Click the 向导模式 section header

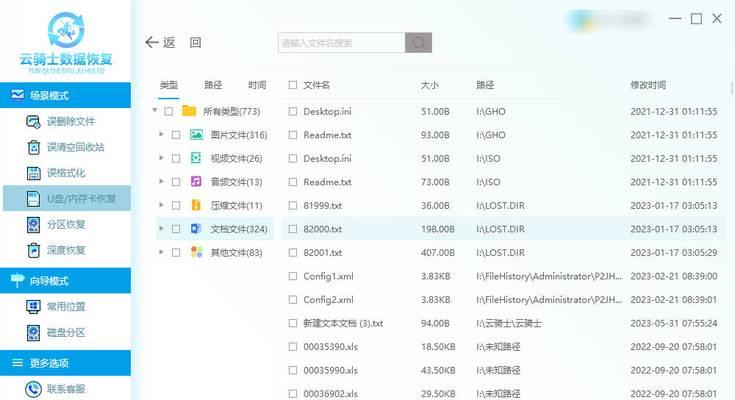tap(65, 280)
